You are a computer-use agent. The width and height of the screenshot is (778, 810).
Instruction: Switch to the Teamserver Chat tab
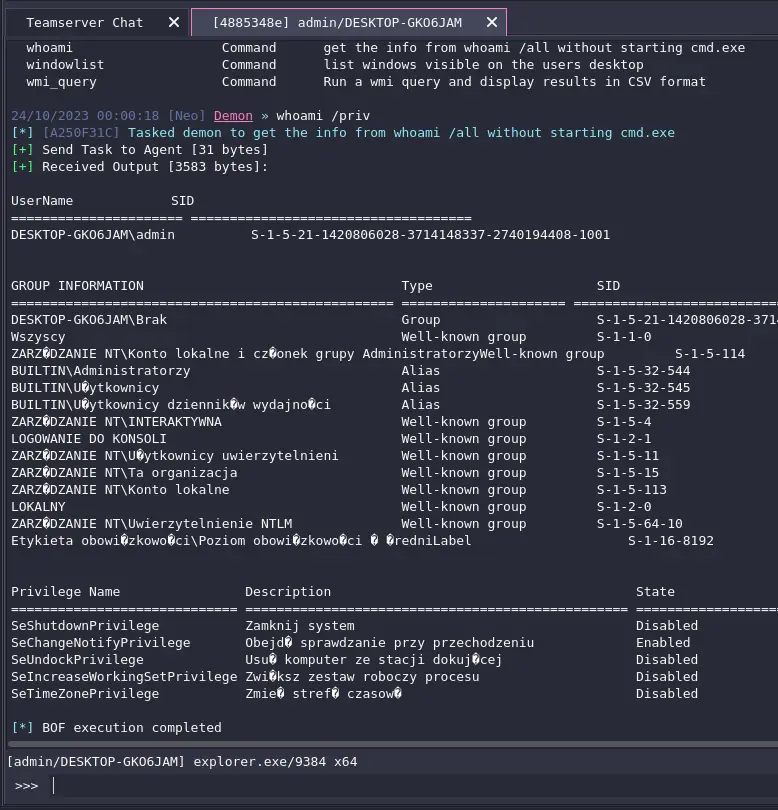tap(84, 22)
